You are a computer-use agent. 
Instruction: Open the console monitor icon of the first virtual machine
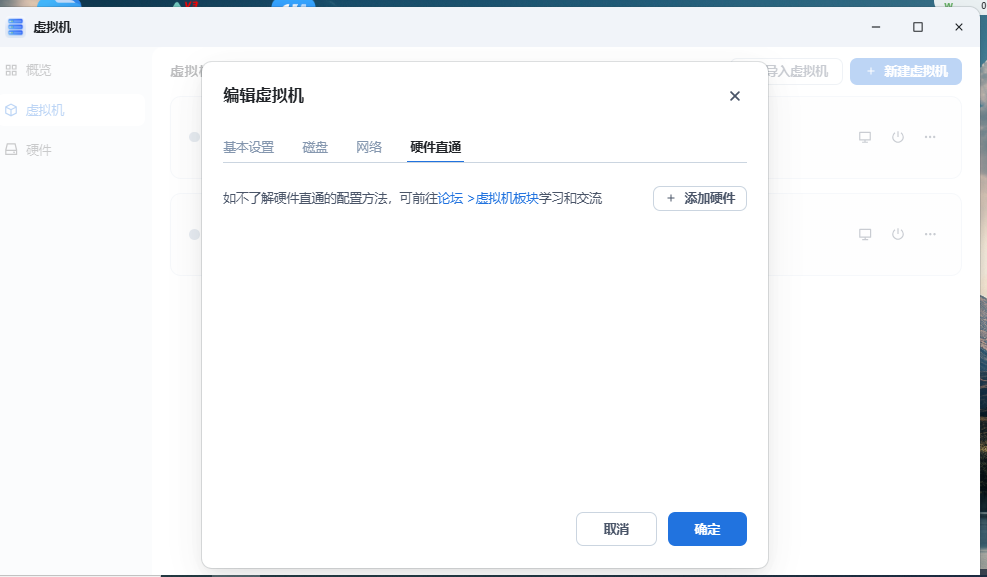tap(865, 137)
